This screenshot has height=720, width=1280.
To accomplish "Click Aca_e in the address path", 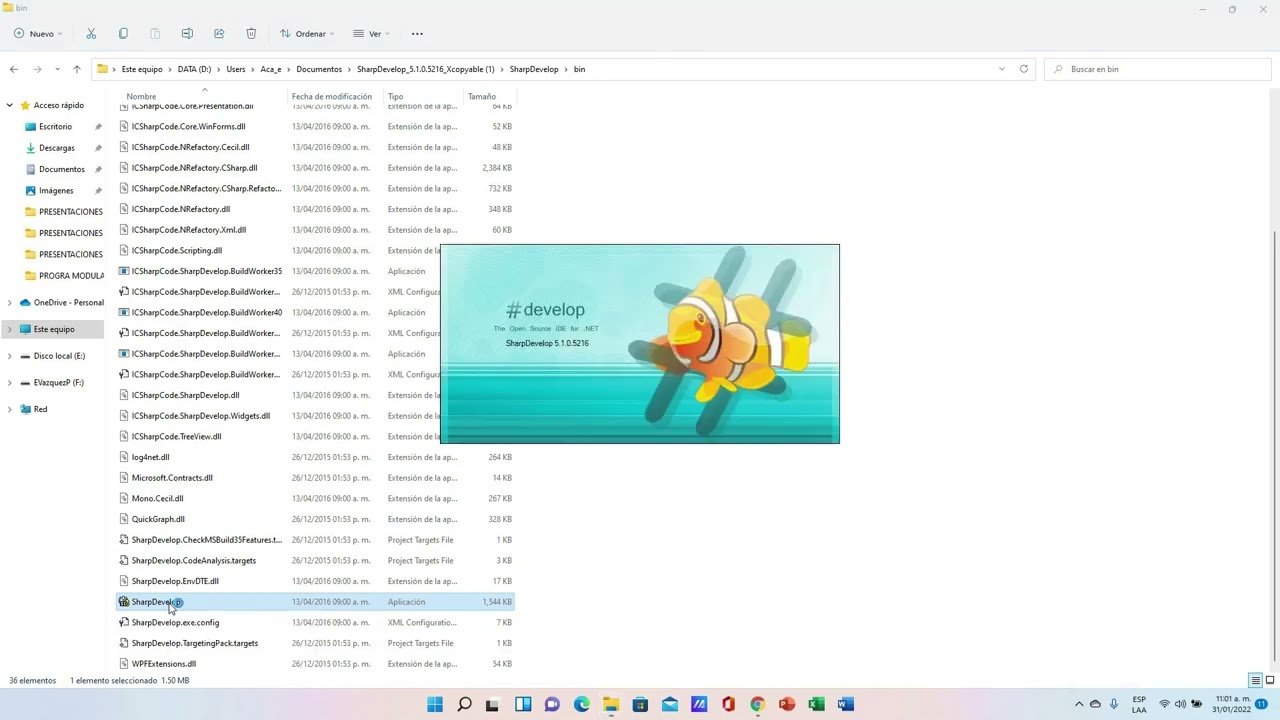I will 271,69.
